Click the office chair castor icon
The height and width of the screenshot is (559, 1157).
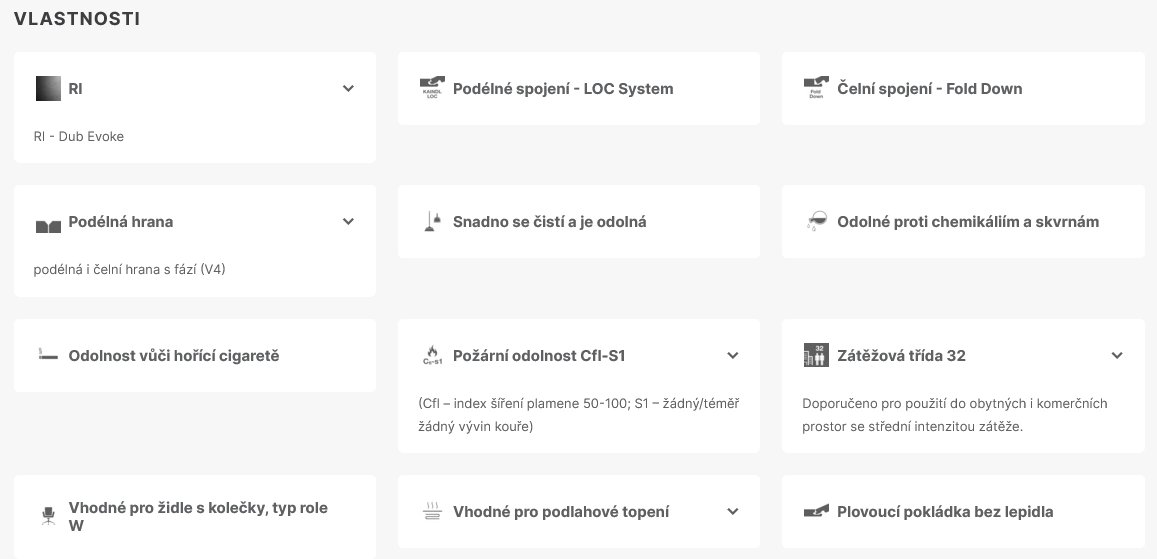pos(48,516)
